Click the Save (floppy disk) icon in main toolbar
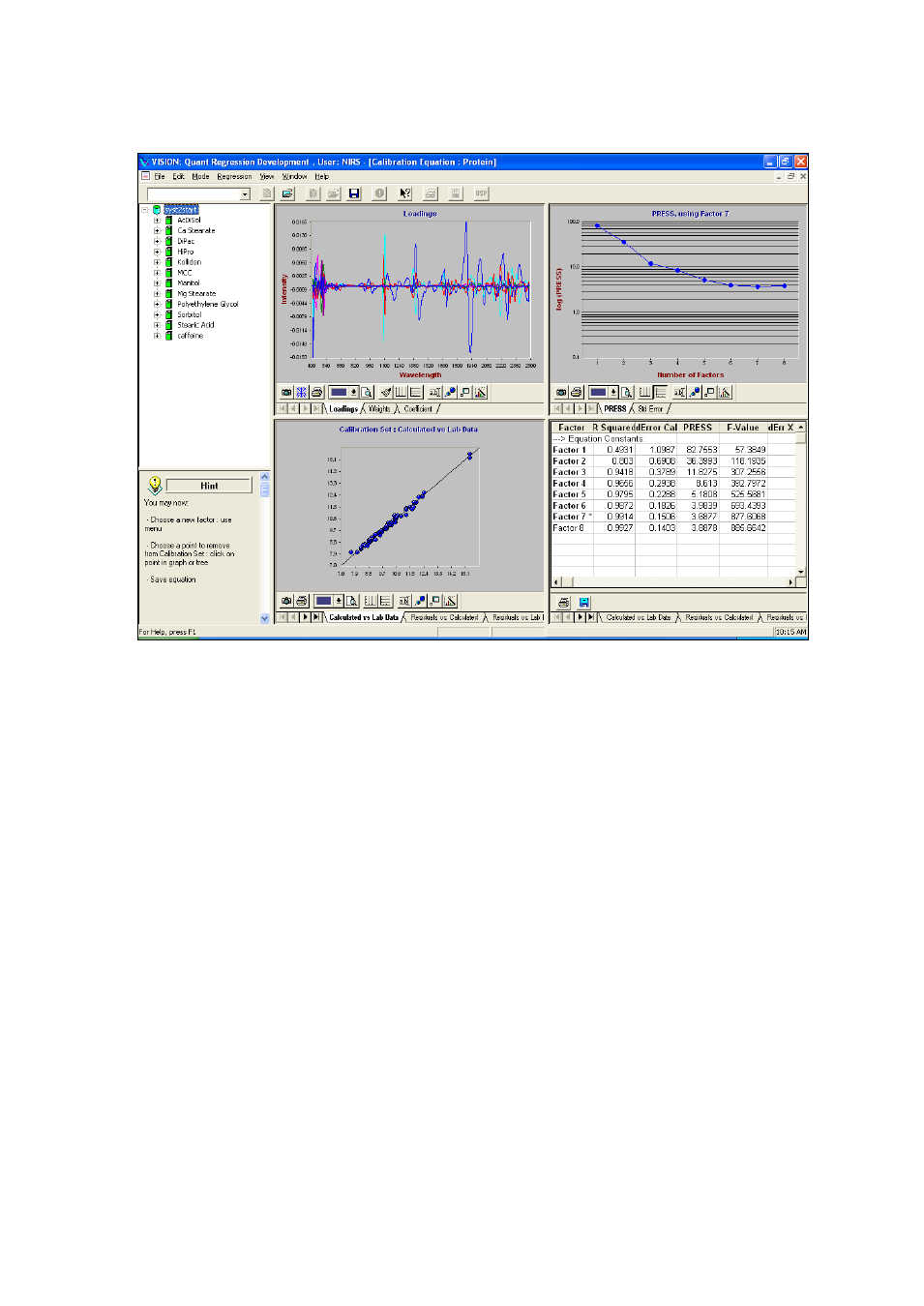This screenshot has height=1306, width=924. (x=354, y=193)
